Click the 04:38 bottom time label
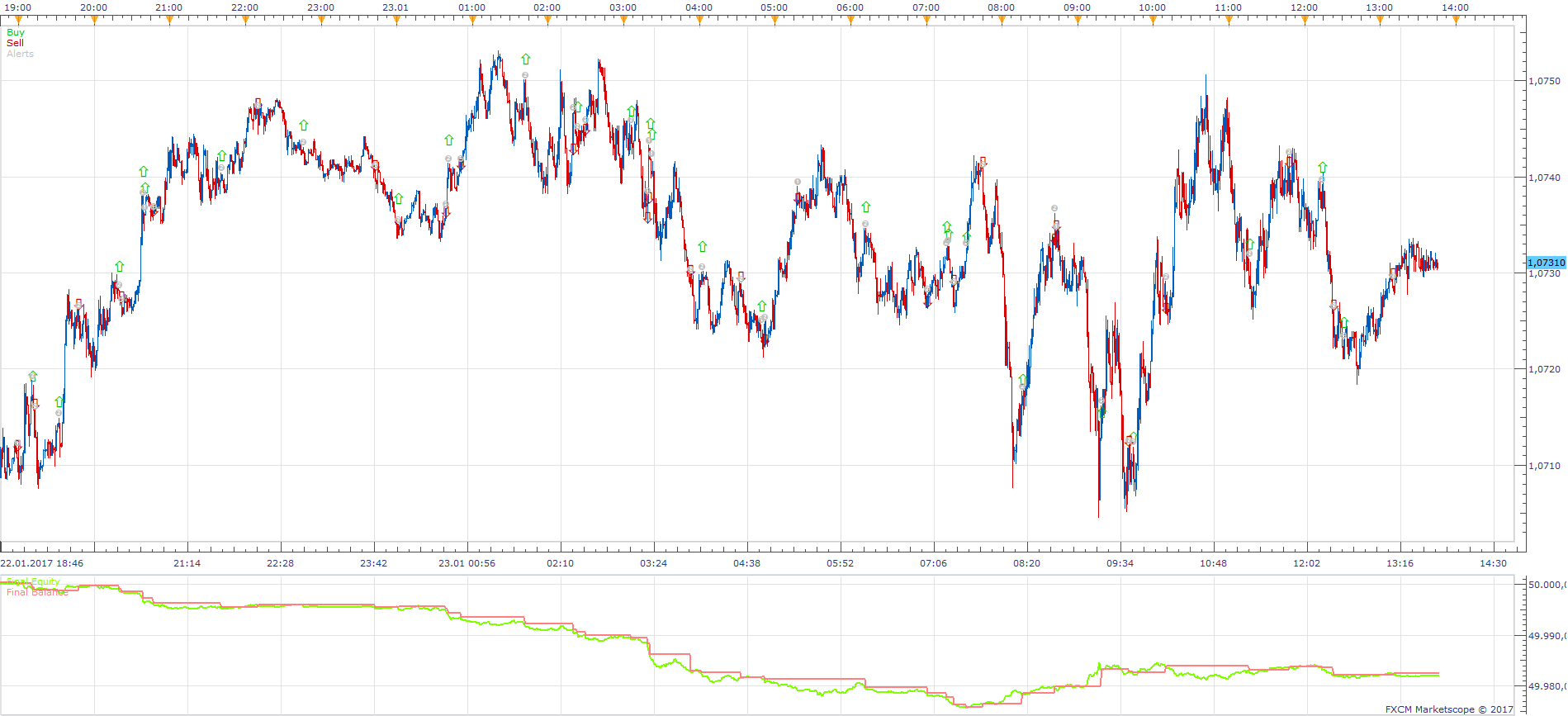Viewport: 1568px width, 716px height. point(747,563)
